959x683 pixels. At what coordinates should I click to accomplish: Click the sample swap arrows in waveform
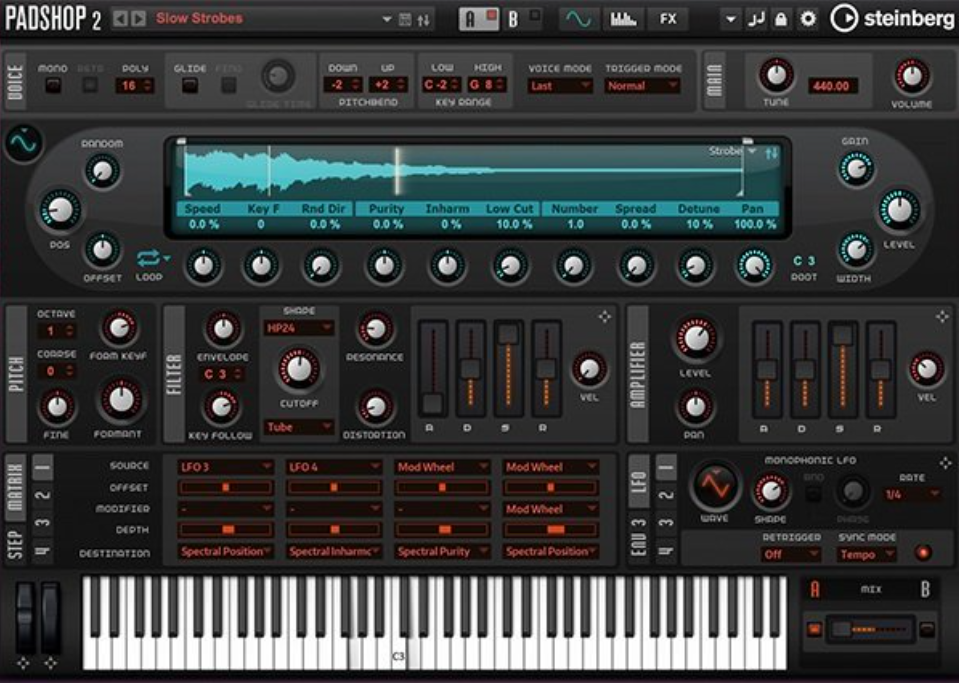click(772, 153)
